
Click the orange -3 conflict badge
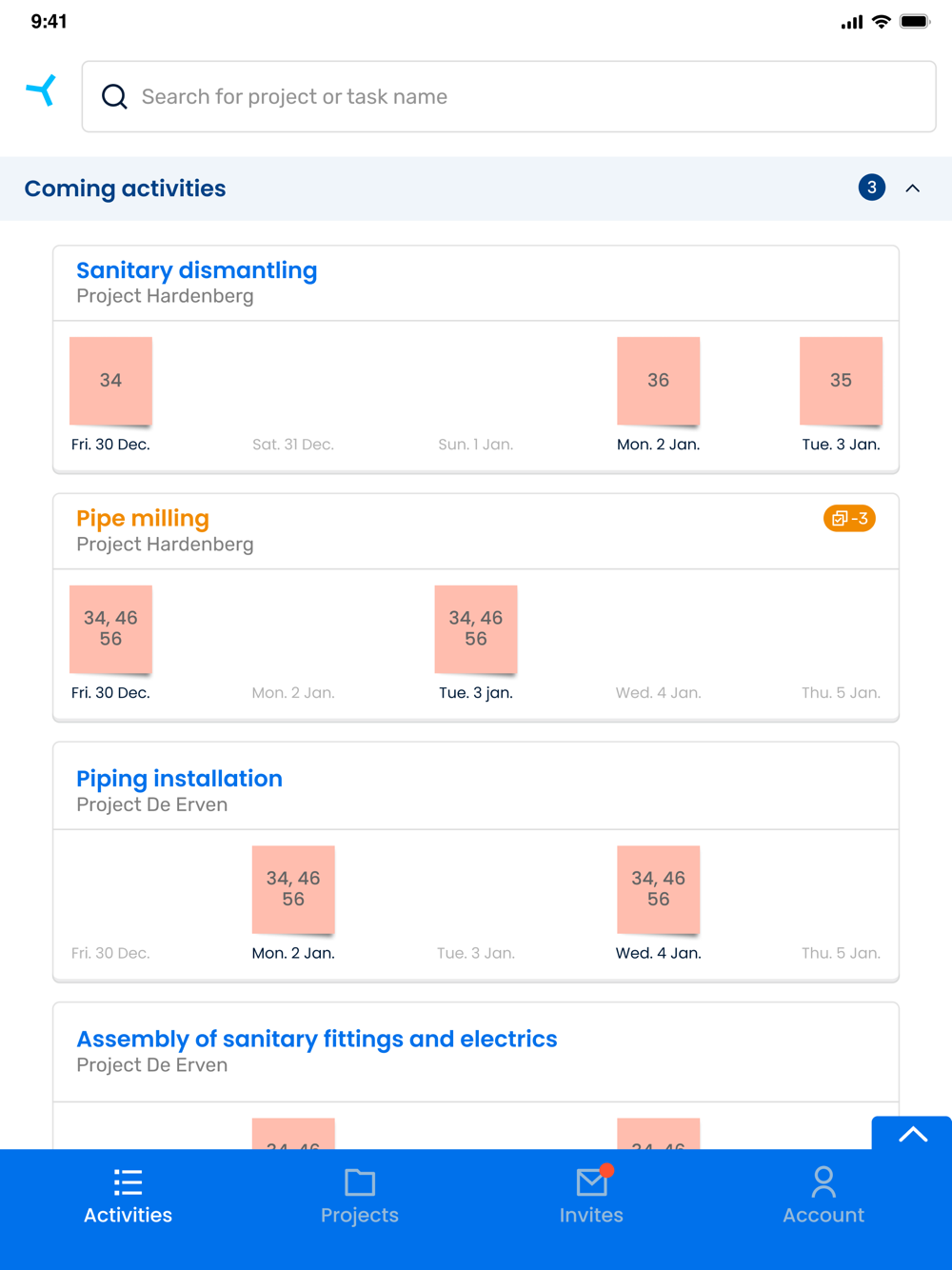coord(849,519)
